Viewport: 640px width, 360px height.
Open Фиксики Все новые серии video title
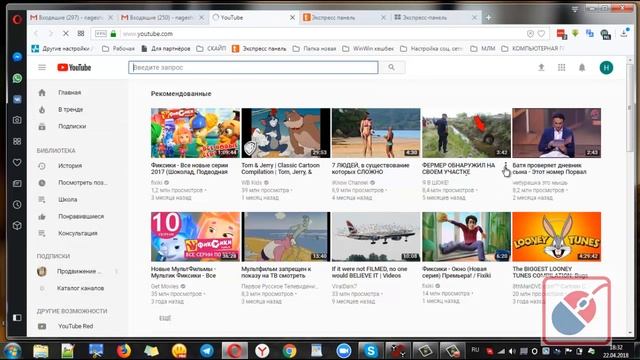pos(189,169)
